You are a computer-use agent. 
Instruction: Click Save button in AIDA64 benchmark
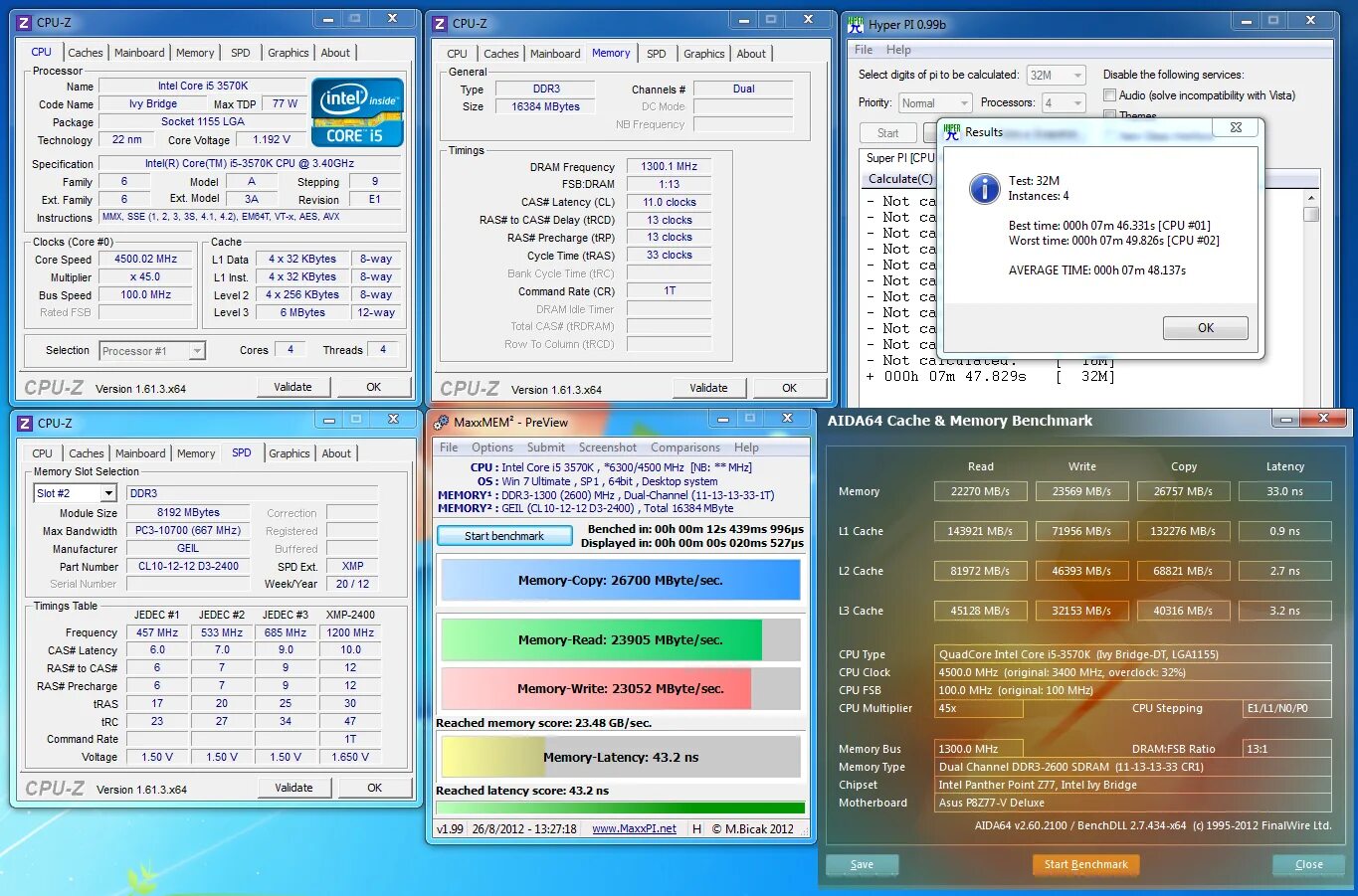coord(863,864)
